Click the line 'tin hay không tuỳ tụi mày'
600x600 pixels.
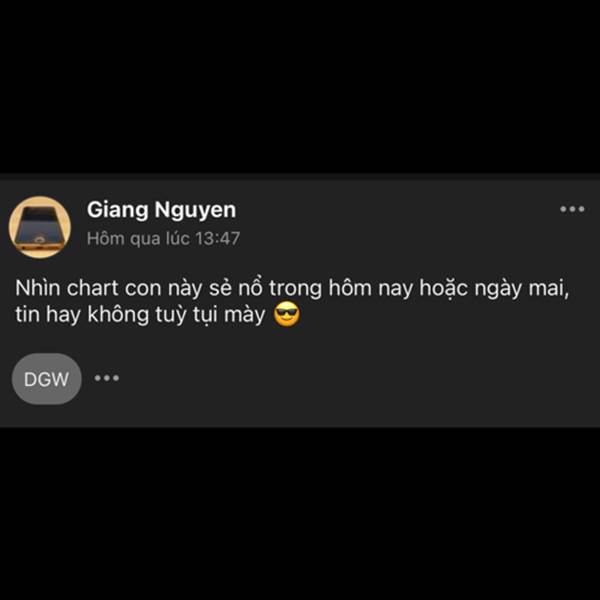point(140,315)
